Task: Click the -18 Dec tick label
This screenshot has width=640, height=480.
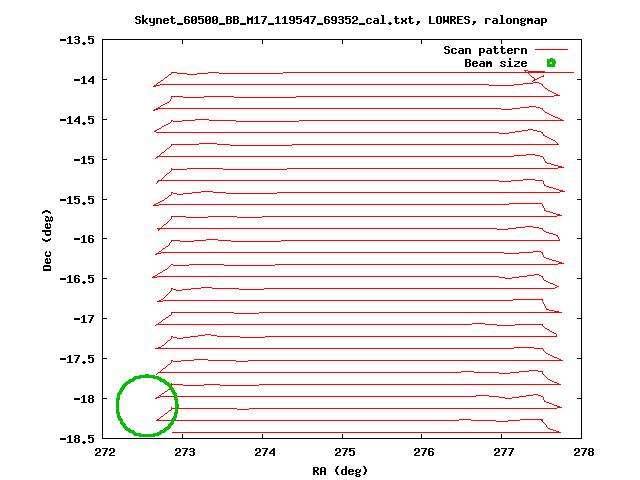Action: [84, 399]
